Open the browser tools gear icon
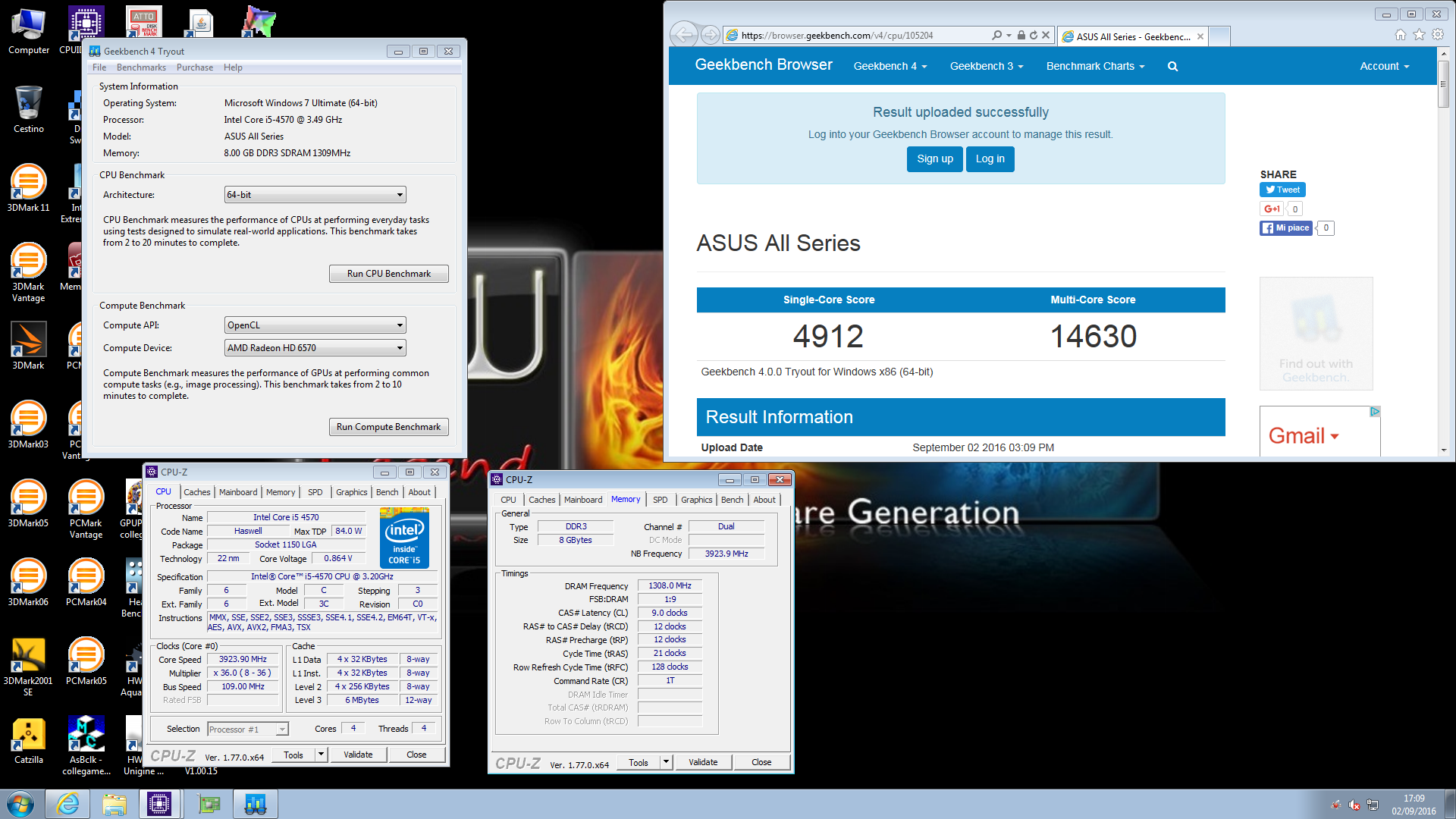This screenshot has width=1456, height=819. [x=1437, y=35]
